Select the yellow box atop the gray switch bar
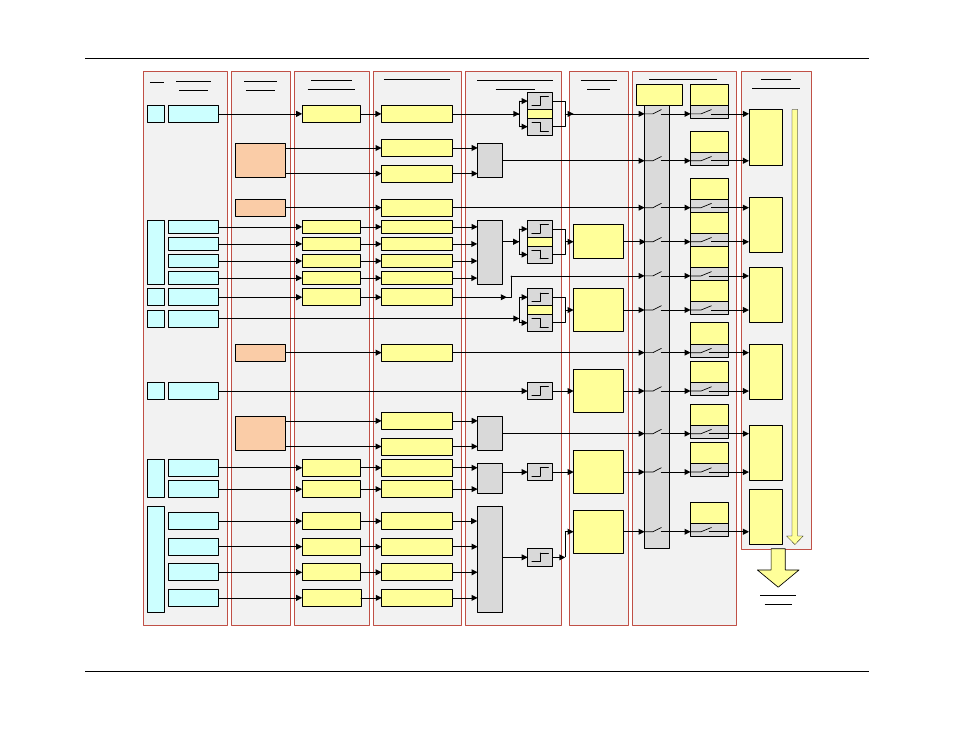This screenshot has height=738, width=954. click(660, 95)
